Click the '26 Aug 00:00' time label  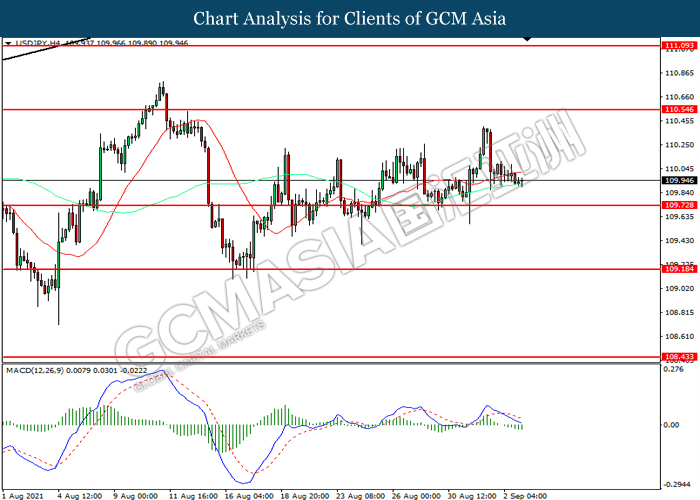pos(416,496)
